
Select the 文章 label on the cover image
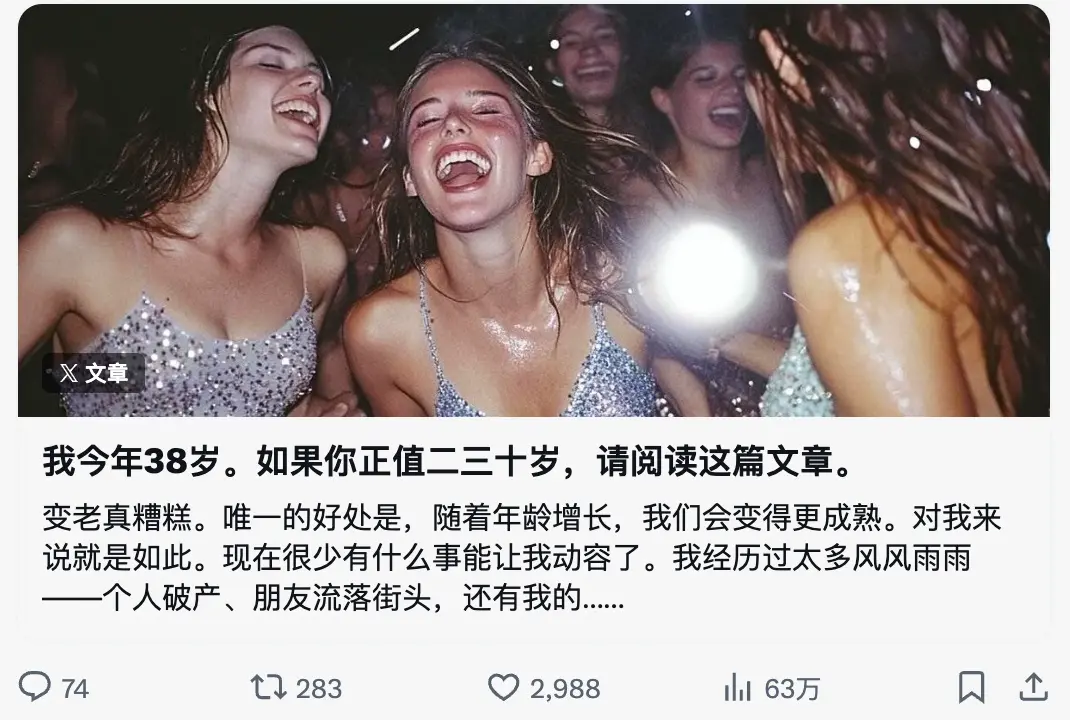click(107, 373)
